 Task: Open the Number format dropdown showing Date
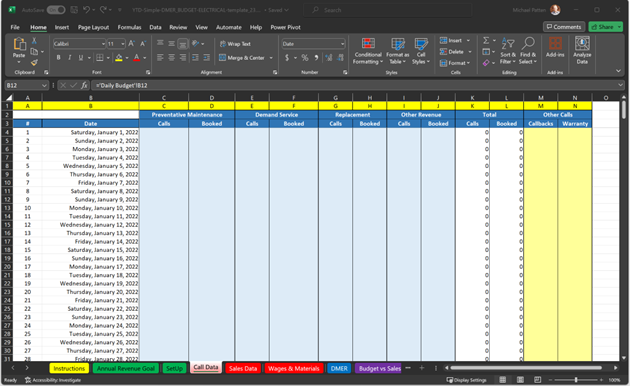(342, 44)
